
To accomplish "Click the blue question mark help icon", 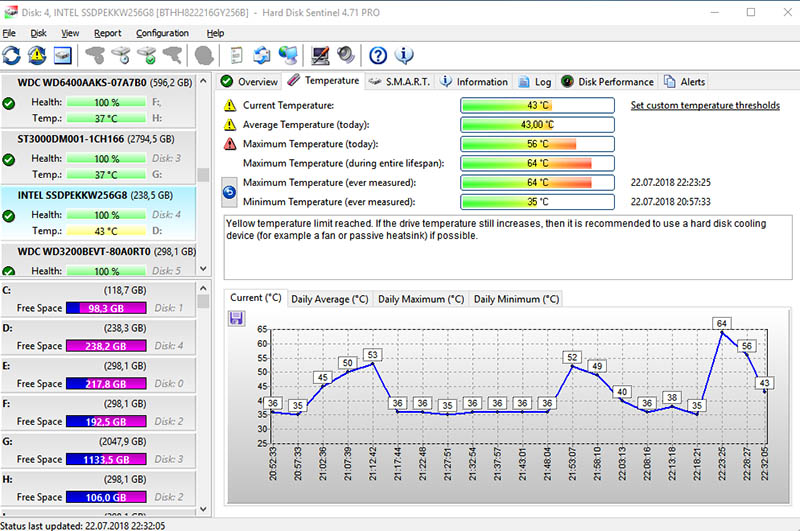I will pyautogui.click(x=378, y=55).
